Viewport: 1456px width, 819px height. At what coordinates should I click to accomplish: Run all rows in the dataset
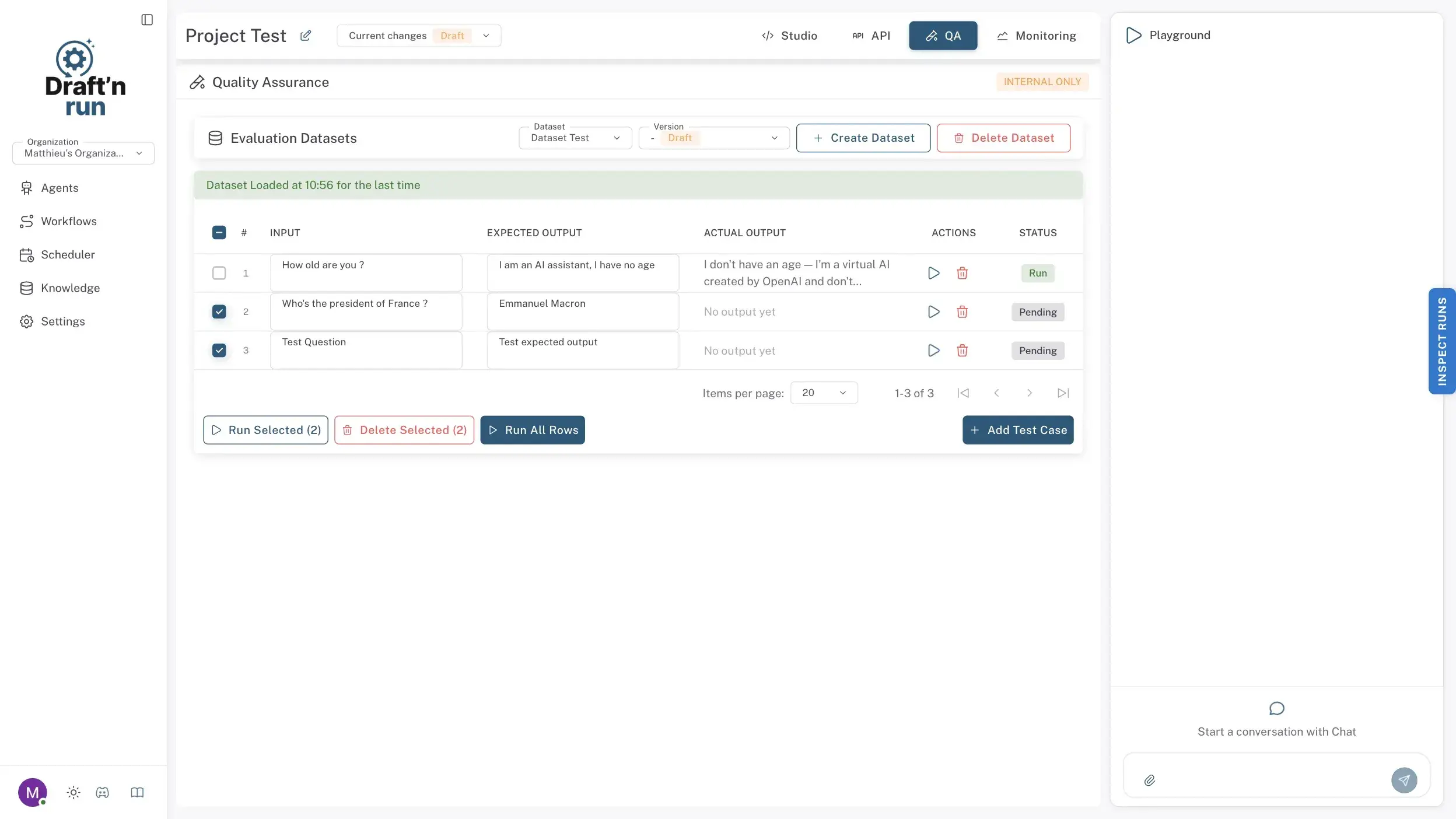point(531,430)
